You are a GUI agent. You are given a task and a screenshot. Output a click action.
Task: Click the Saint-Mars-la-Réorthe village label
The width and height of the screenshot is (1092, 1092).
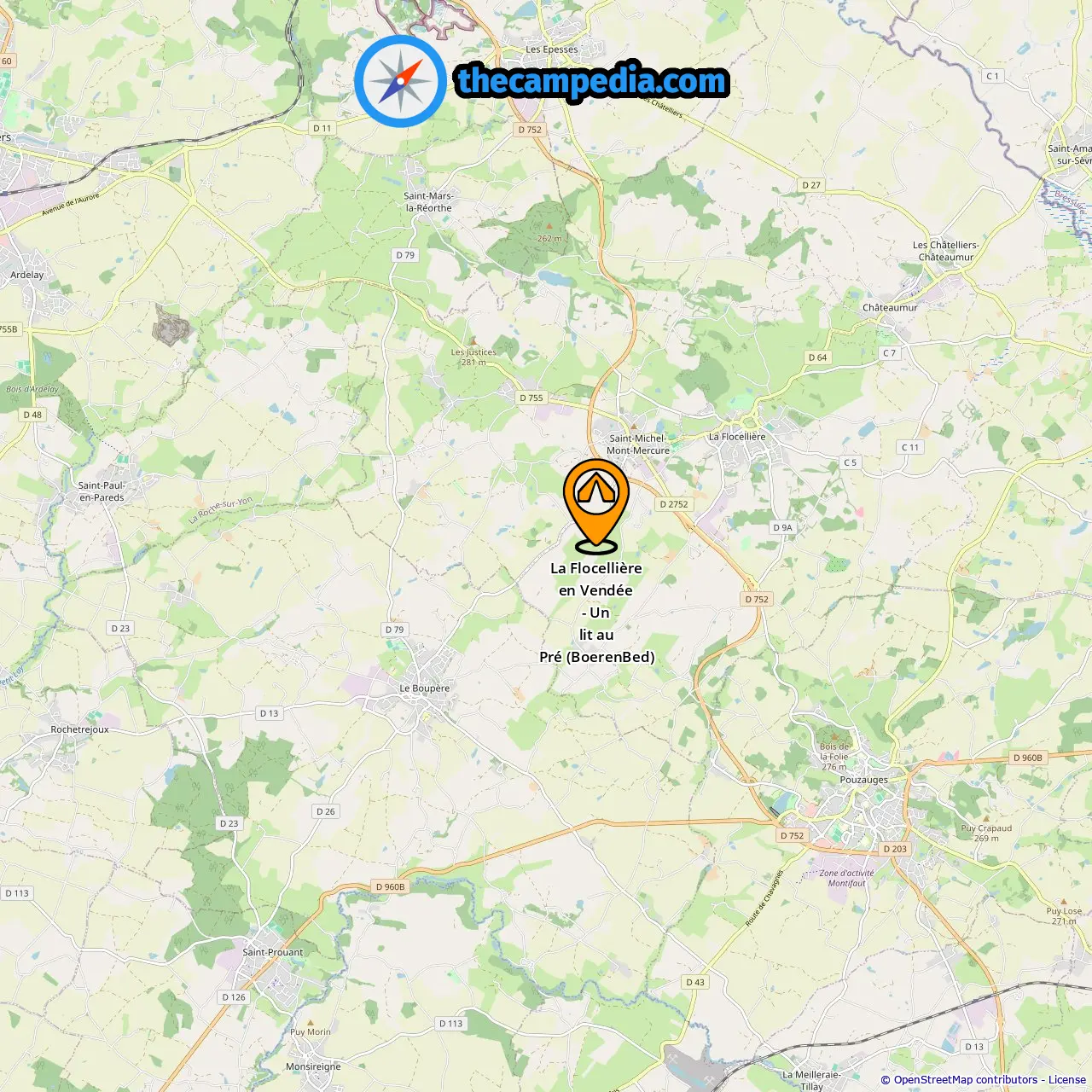(428, 202)
